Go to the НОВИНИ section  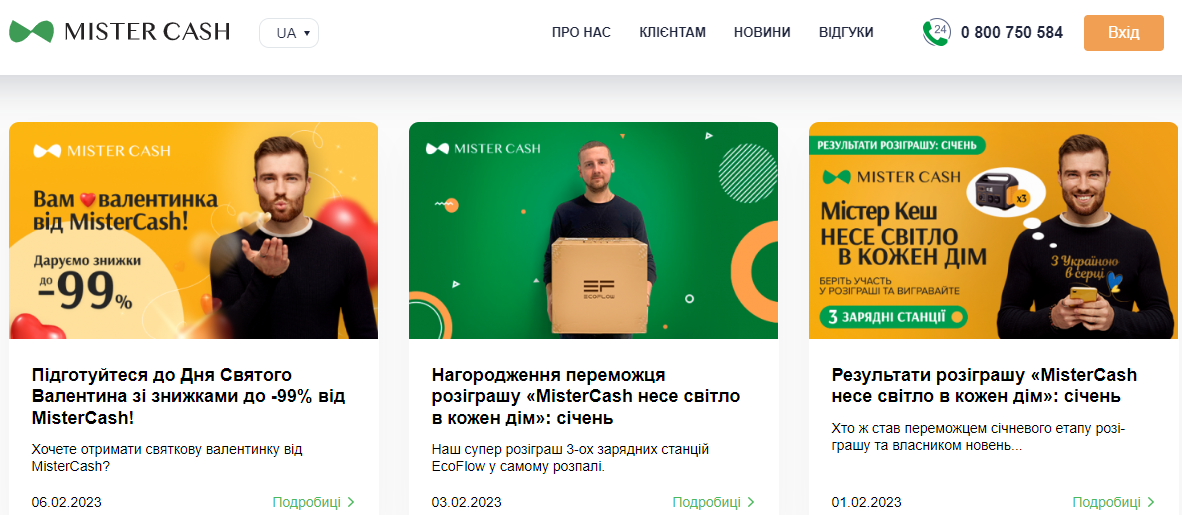tap(762, 32)
